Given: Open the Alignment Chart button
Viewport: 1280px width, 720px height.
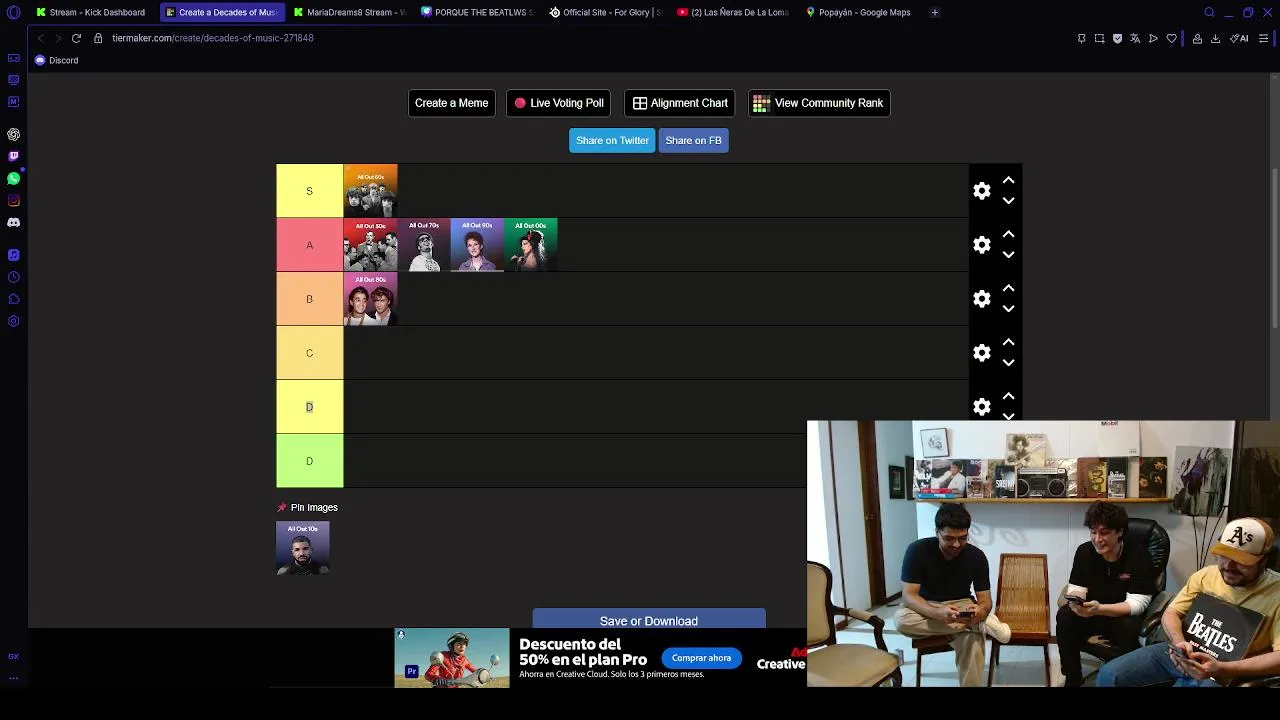Looking at the screenshot, I should click(680, 103).
